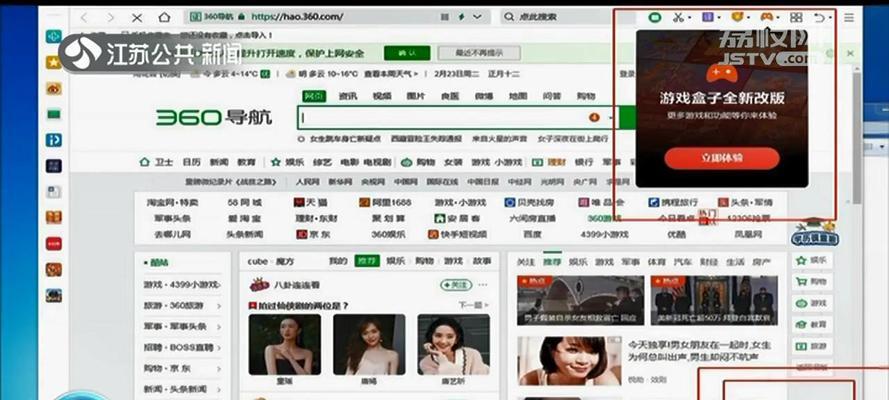Select the 视频 search tab
889x400 pixels.
[x=382, y=96]
